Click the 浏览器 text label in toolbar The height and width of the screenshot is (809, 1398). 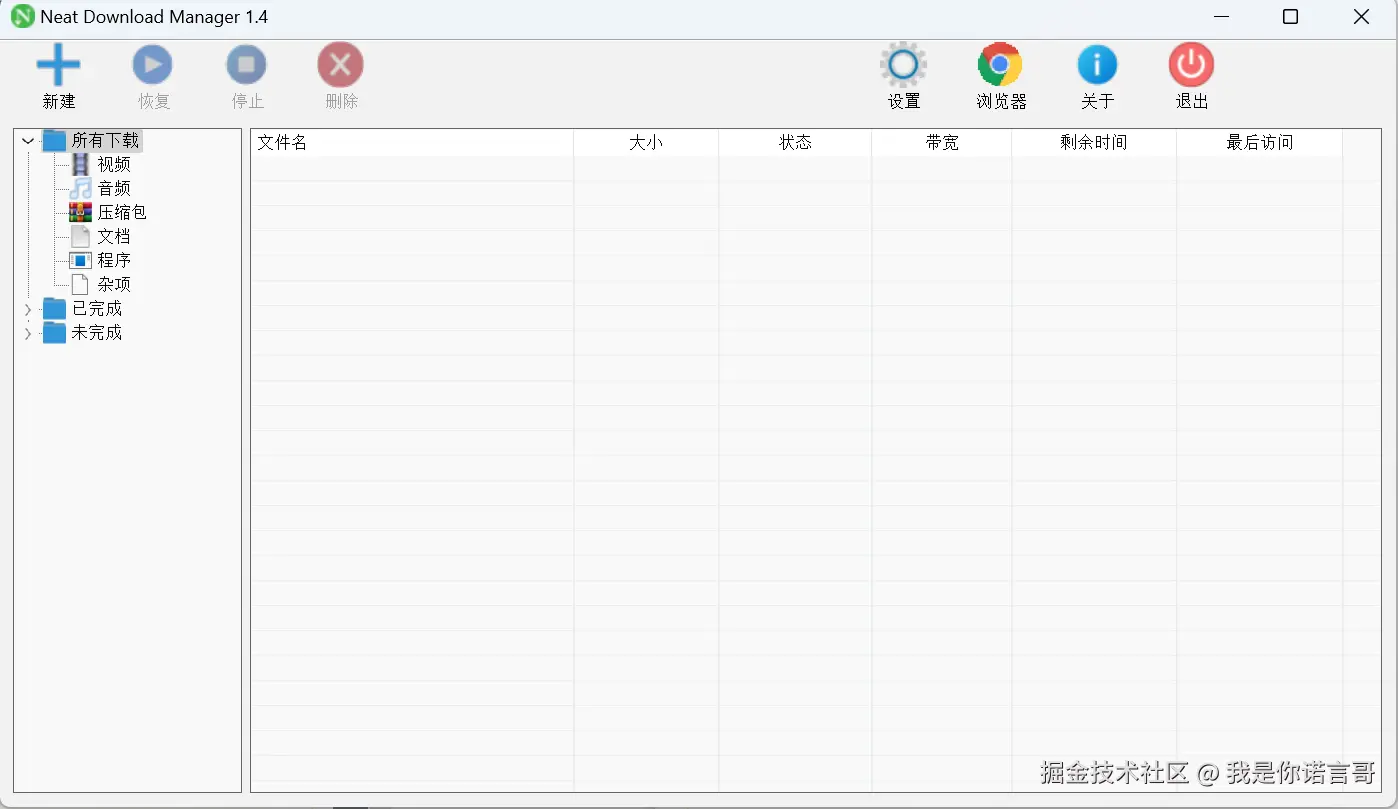(1001, 101)
